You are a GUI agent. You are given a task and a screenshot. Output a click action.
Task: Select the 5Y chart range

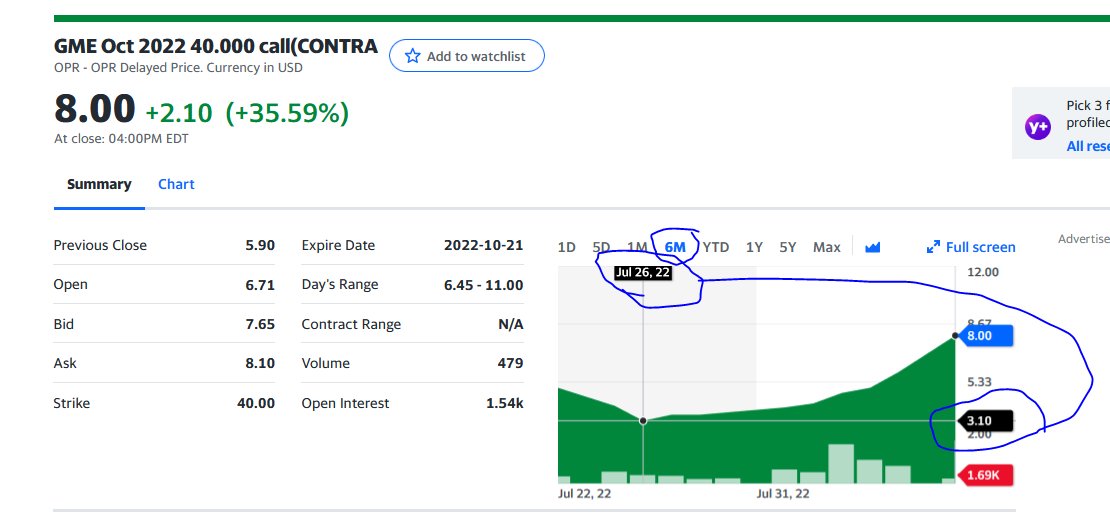coord(788,247)
